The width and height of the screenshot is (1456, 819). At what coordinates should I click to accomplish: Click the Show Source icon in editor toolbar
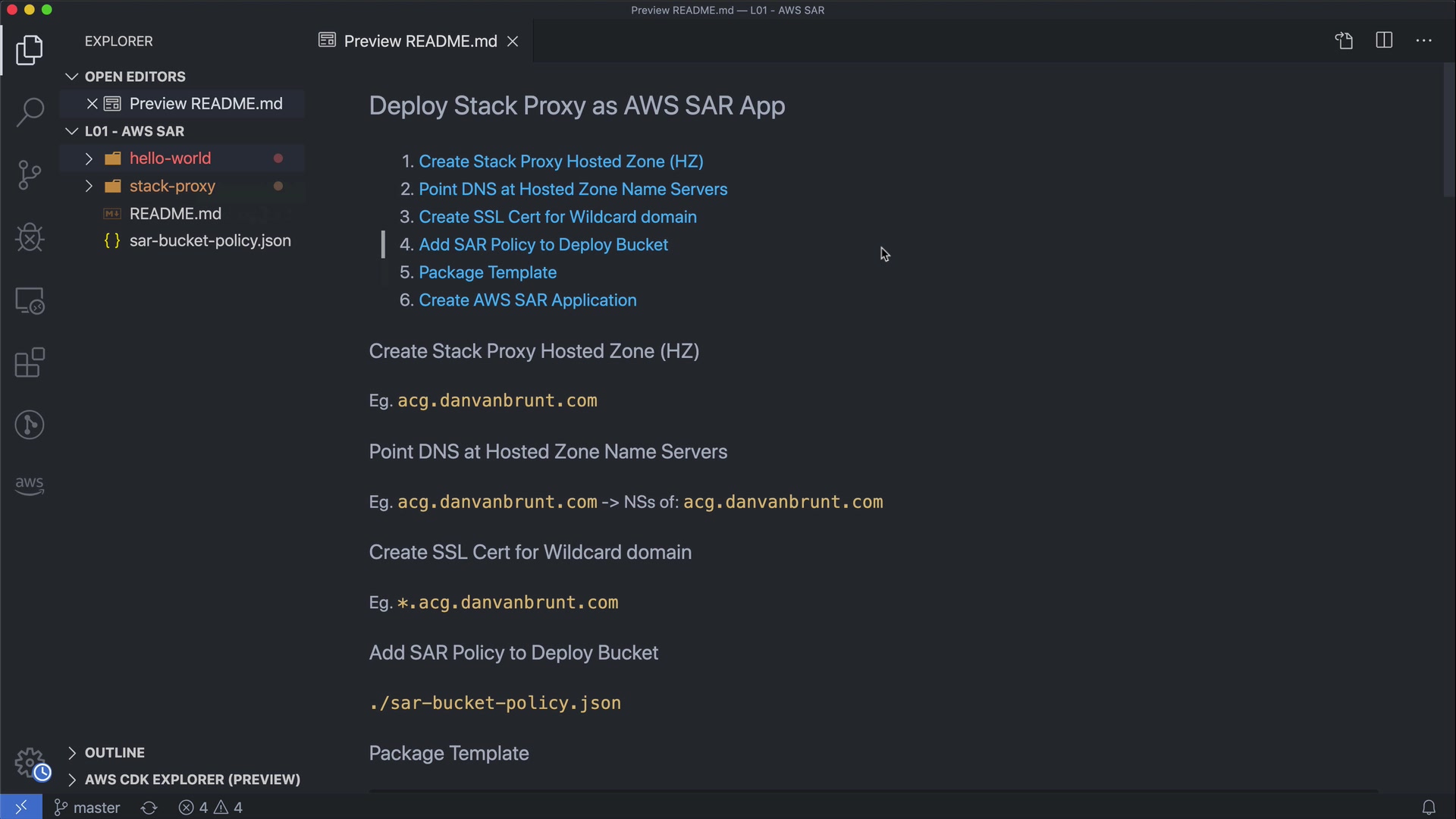[1344, 41]
